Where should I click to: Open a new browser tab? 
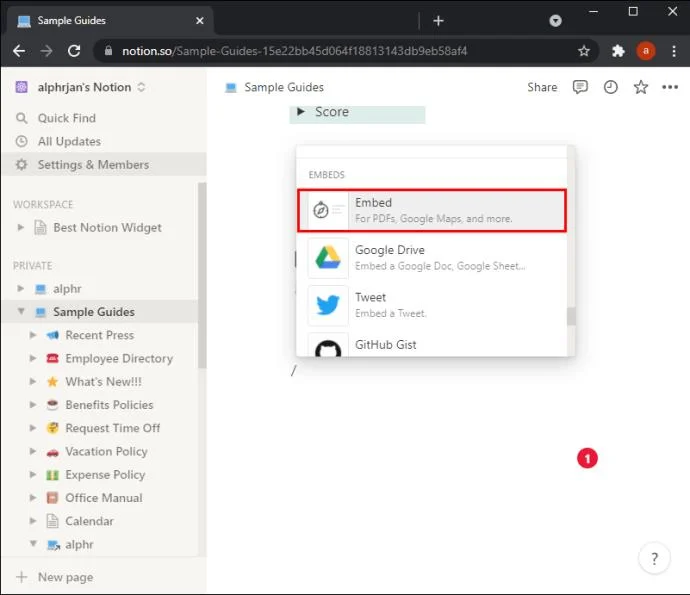point(438,21)
